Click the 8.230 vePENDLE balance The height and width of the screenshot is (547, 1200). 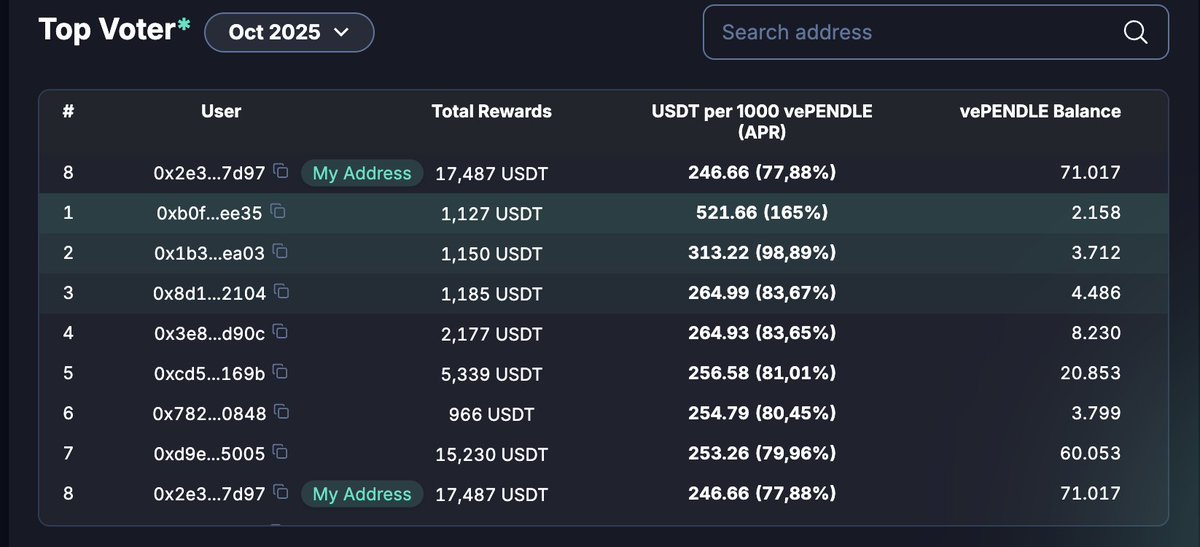coord(1096,333)
